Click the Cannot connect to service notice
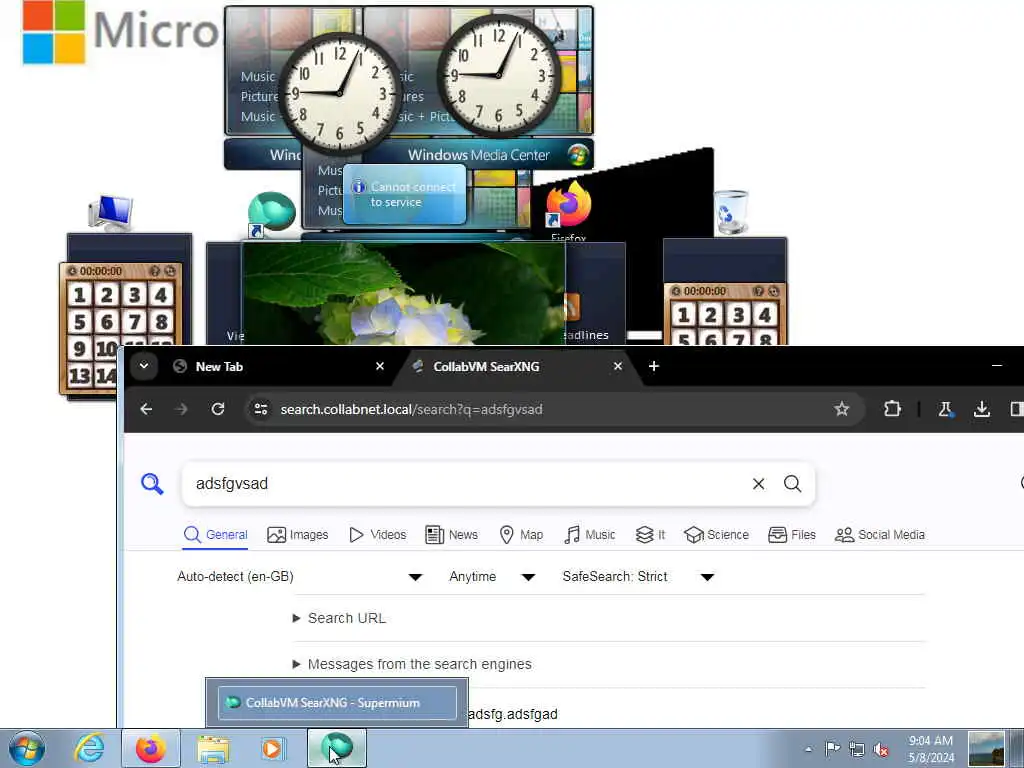The width and height of the screenshot is (1024, 768). pyautogui.click(x=405, y=194)
